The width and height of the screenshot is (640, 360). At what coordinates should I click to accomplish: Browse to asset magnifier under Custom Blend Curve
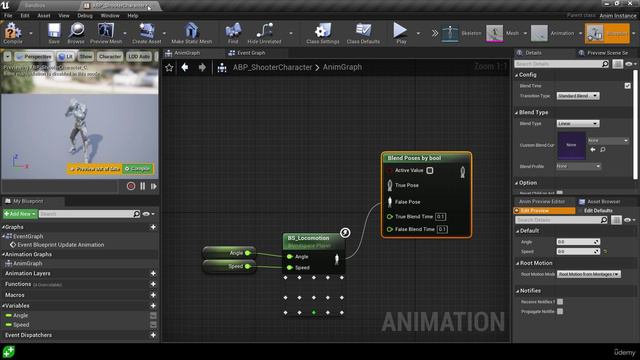tap(603, 150)
